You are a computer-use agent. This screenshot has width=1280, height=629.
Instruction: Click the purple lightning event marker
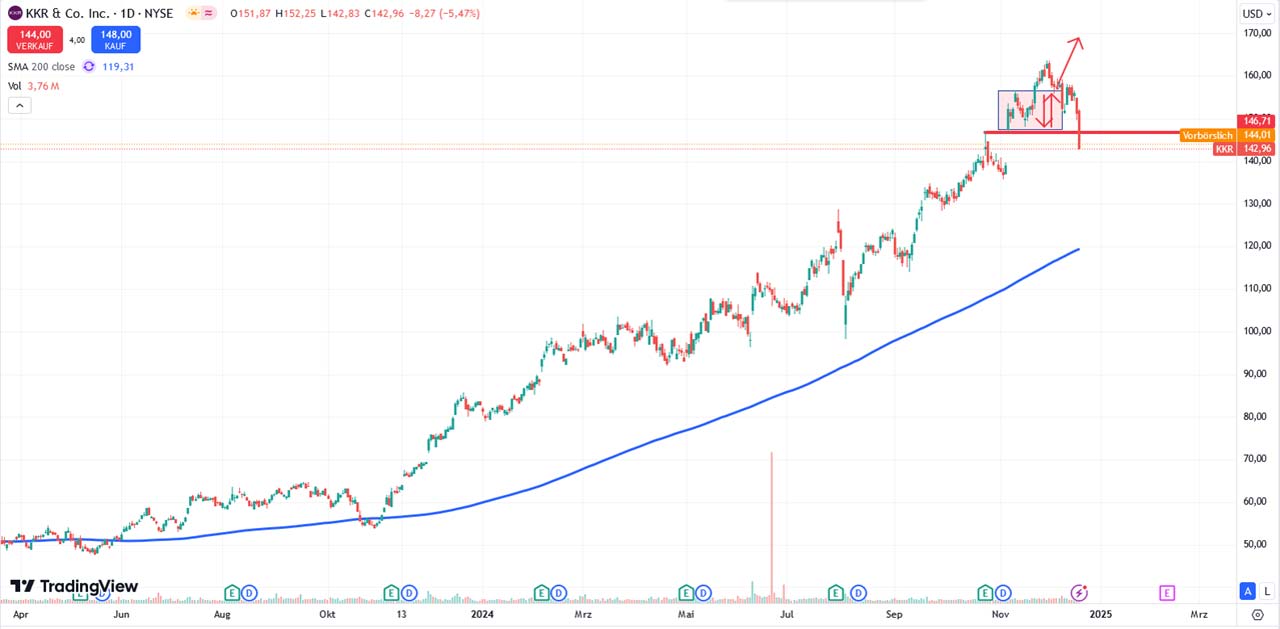(1080, 592)
